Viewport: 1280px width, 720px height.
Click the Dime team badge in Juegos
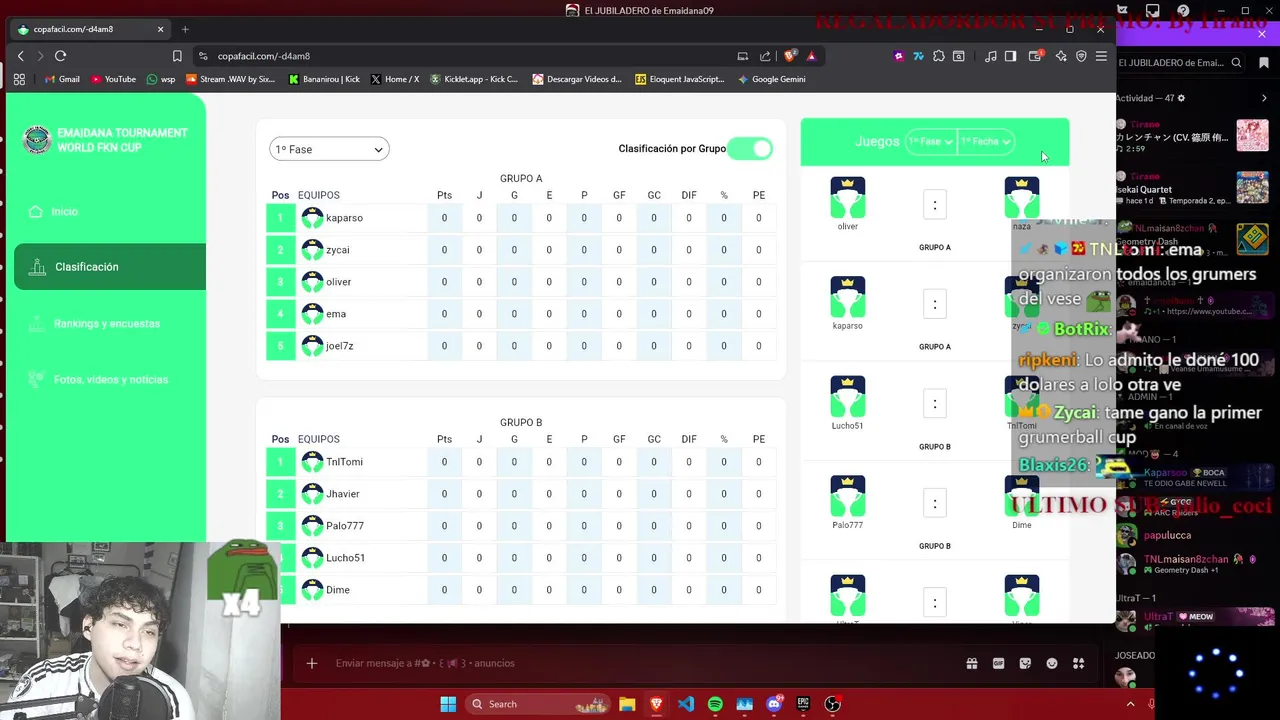1022,497
